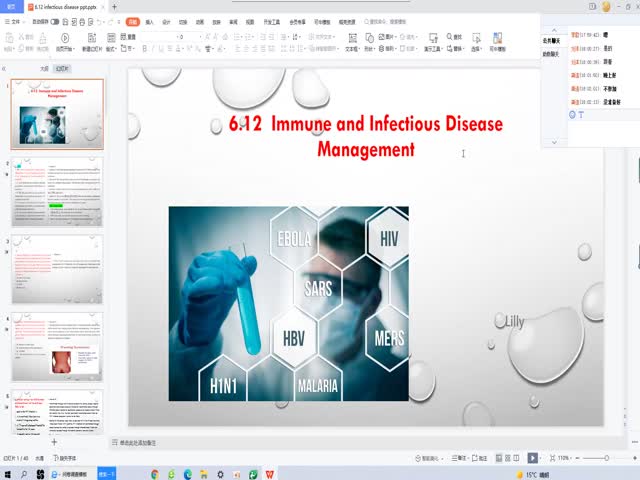Click the print icon in the quick toolbar
640x480 pixels.
coord(82,22)
